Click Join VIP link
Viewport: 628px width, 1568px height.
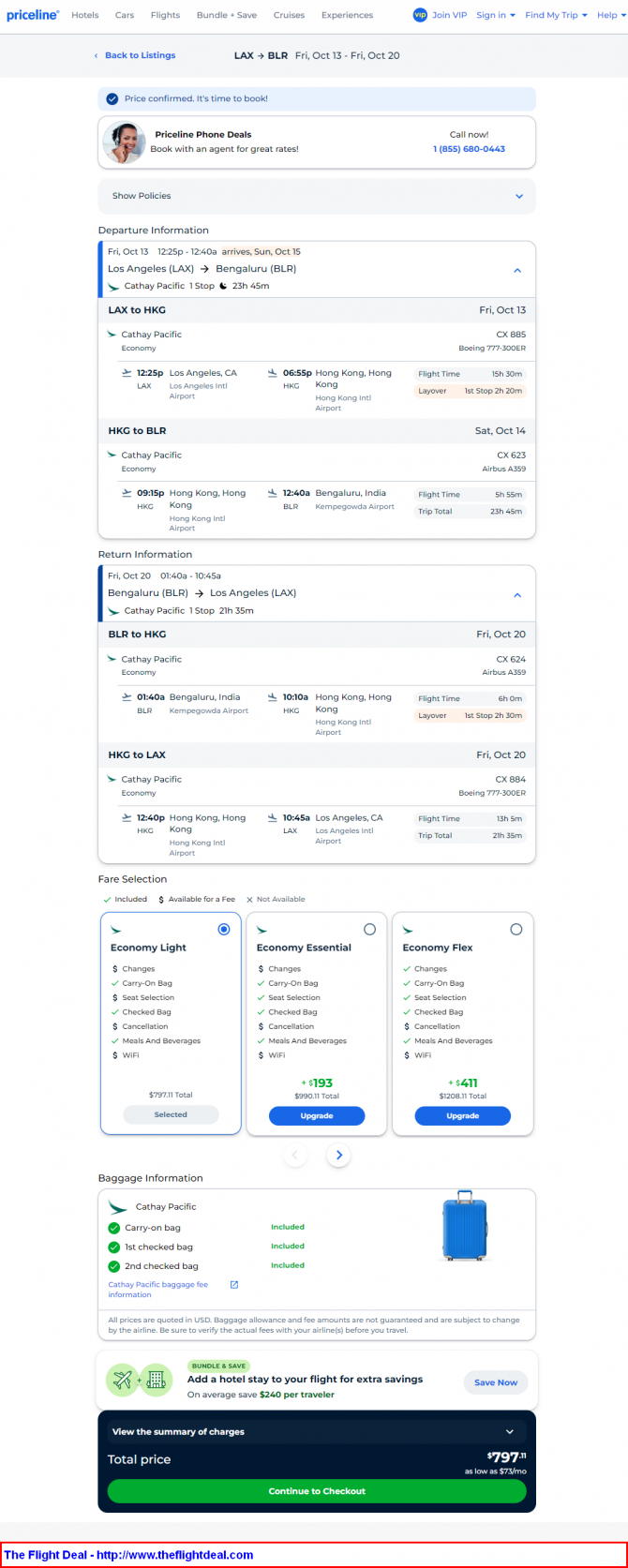[x=449, y=15]
